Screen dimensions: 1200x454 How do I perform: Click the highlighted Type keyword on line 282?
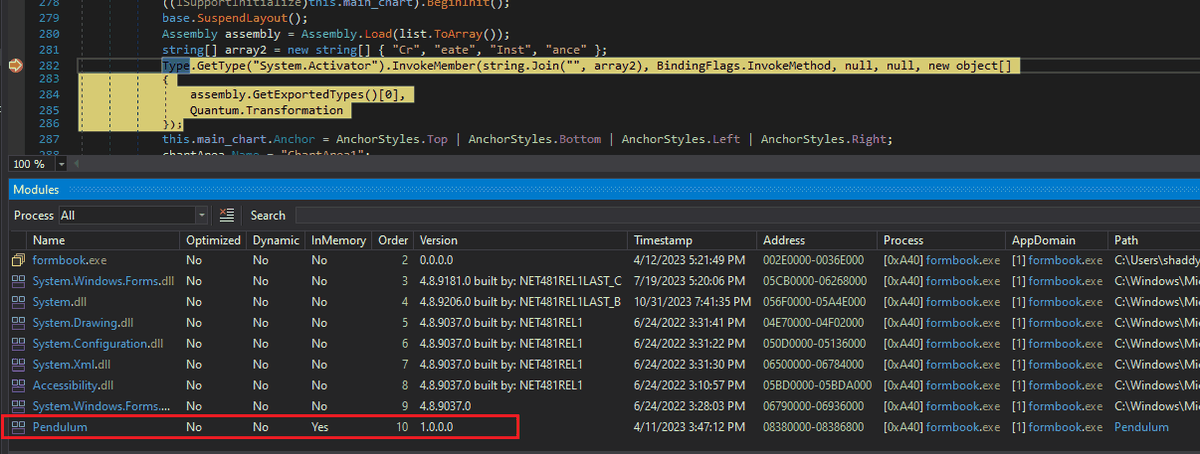tap(176, 66)
